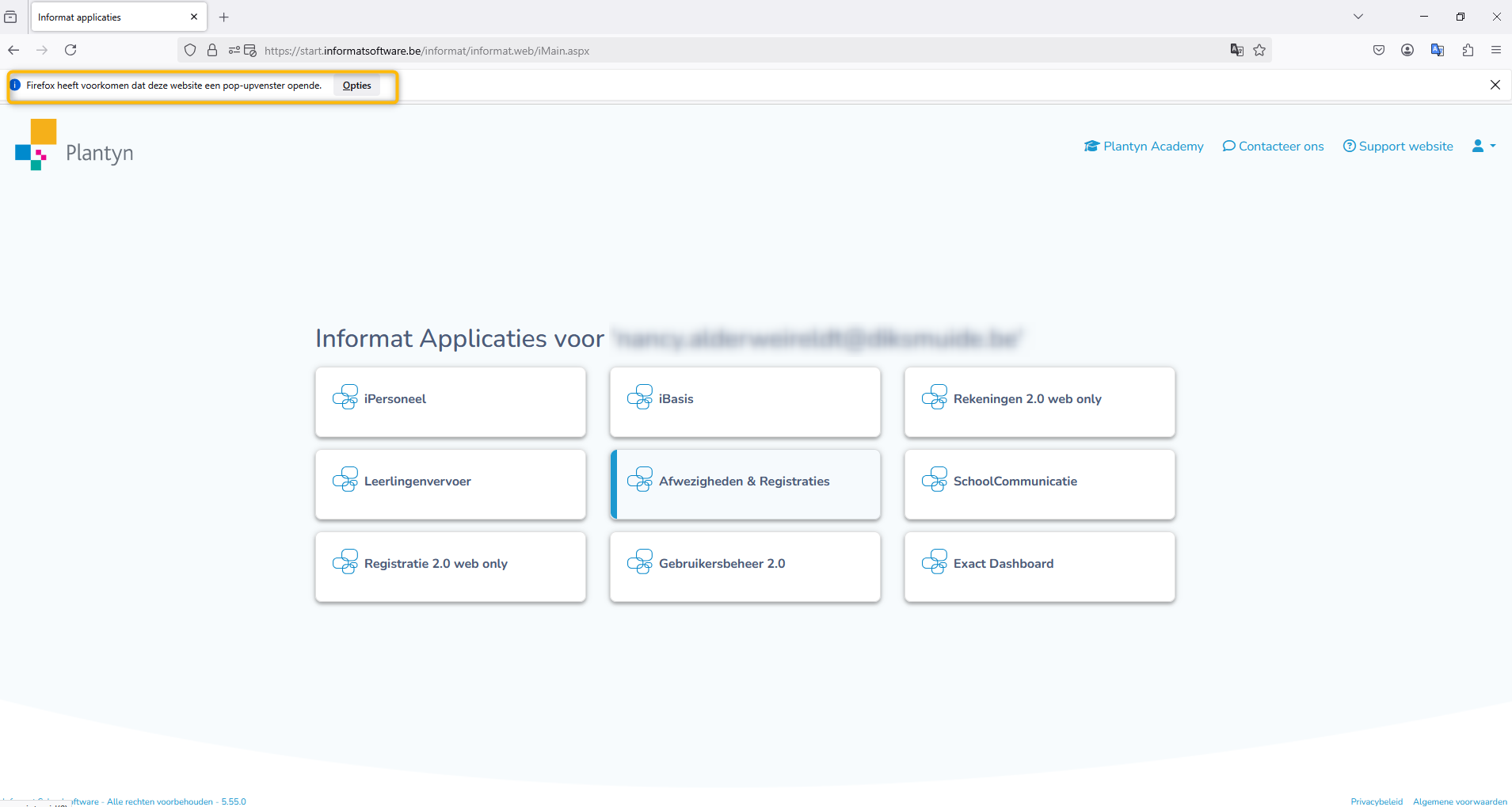Click the Registratie 2.0 cloud icon
The image size is (1512, 807).
[x=345, y=561]
